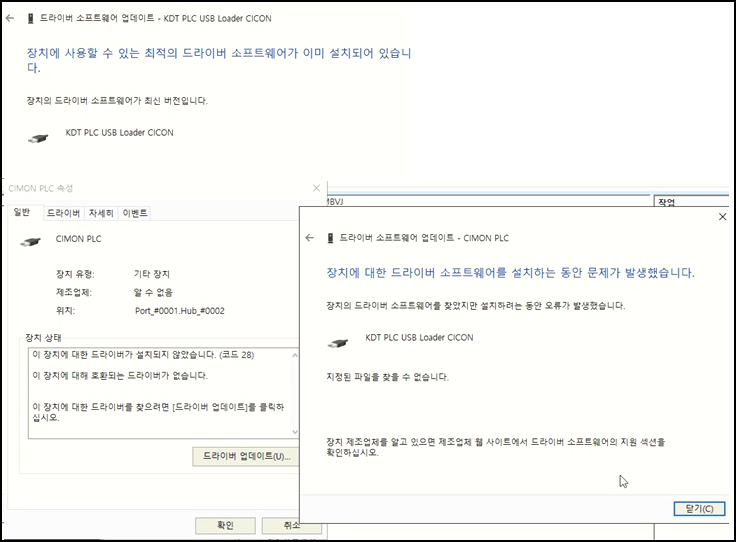Viewport: 736px width, 542px height.
Task: Switch to the 자세히 tab
Action: coord(101,213)
